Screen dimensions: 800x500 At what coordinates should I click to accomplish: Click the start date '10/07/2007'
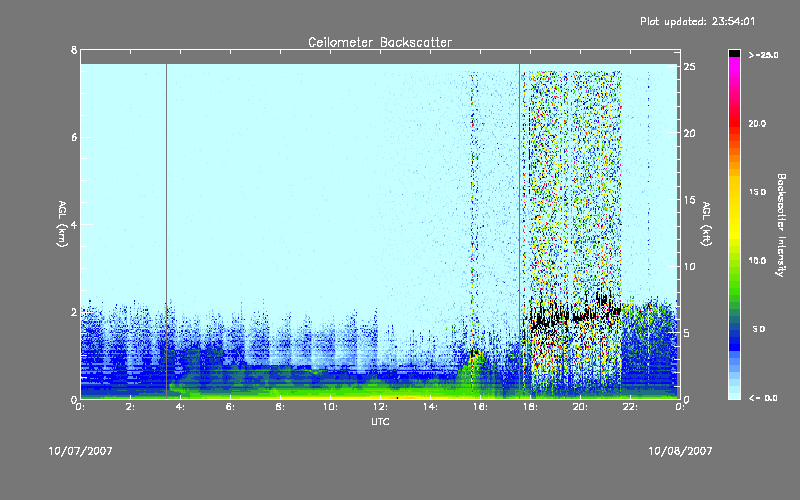coord(81,451)
